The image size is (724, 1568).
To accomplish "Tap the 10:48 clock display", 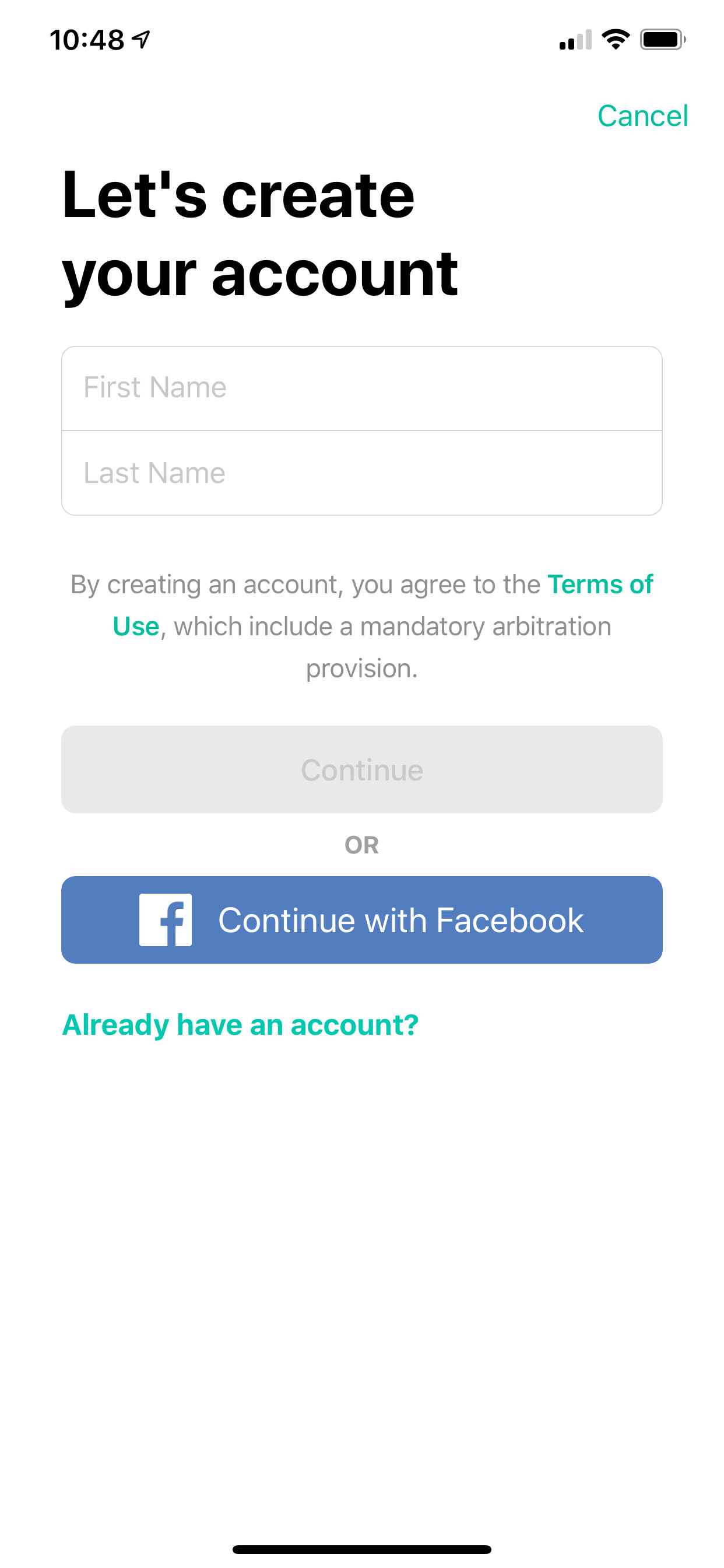I will point(87,40).
